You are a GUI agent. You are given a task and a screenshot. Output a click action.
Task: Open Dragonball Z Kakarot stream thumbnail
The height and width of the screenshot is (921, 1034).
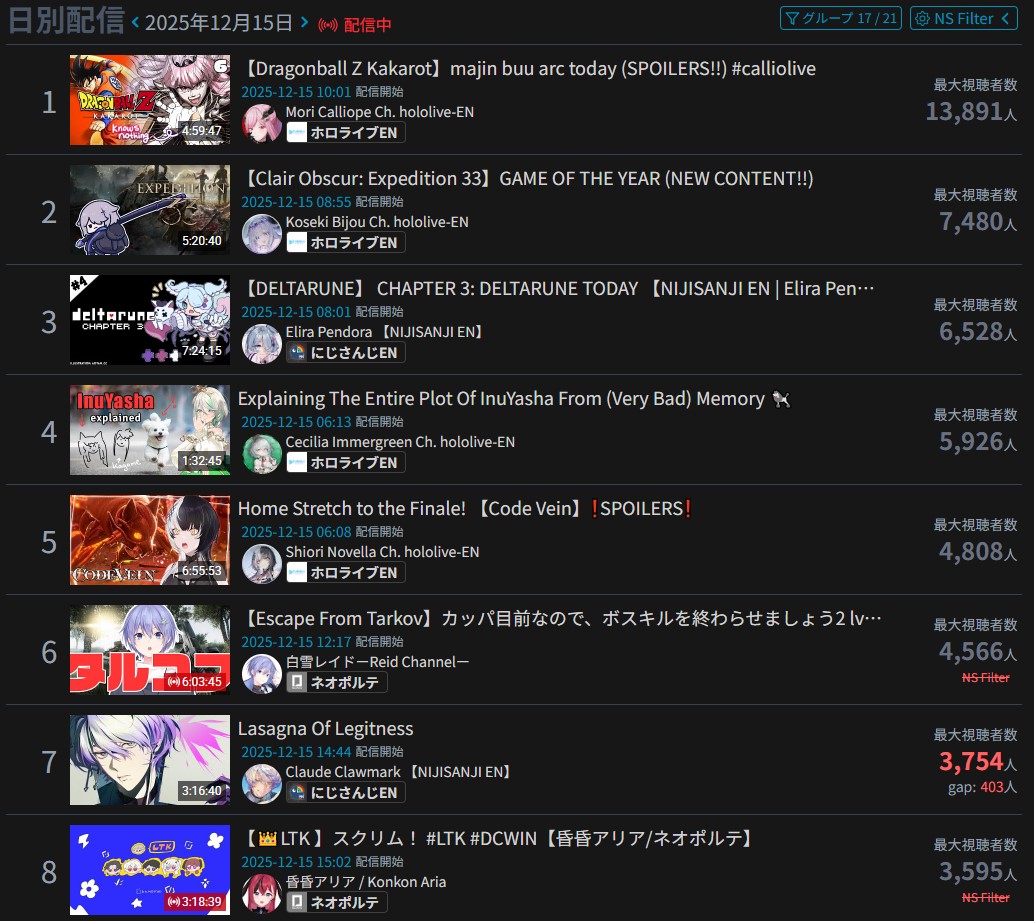tap(150, 100)
